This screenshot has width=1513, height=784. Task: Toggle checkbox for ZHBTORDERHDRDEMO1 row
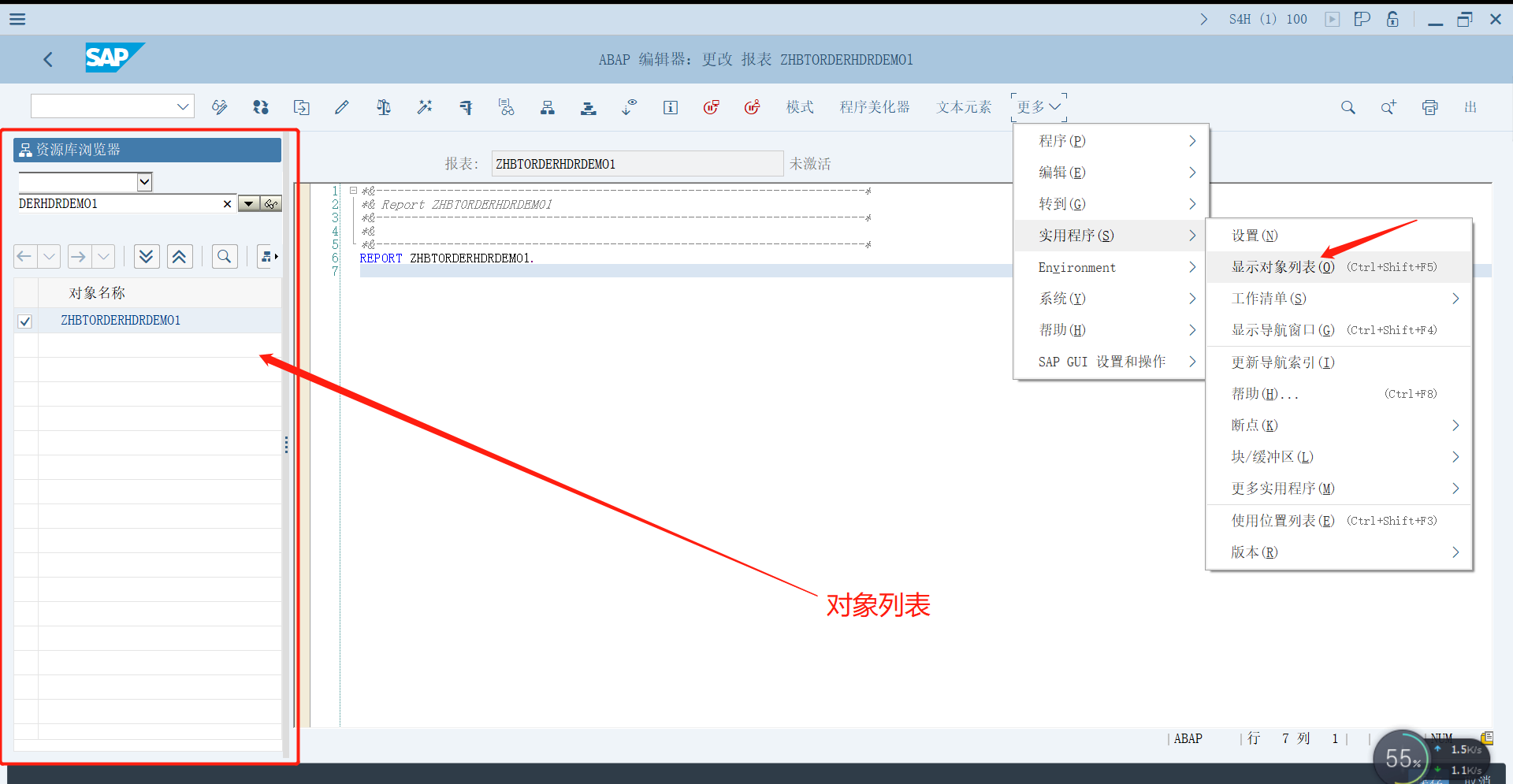25,321
